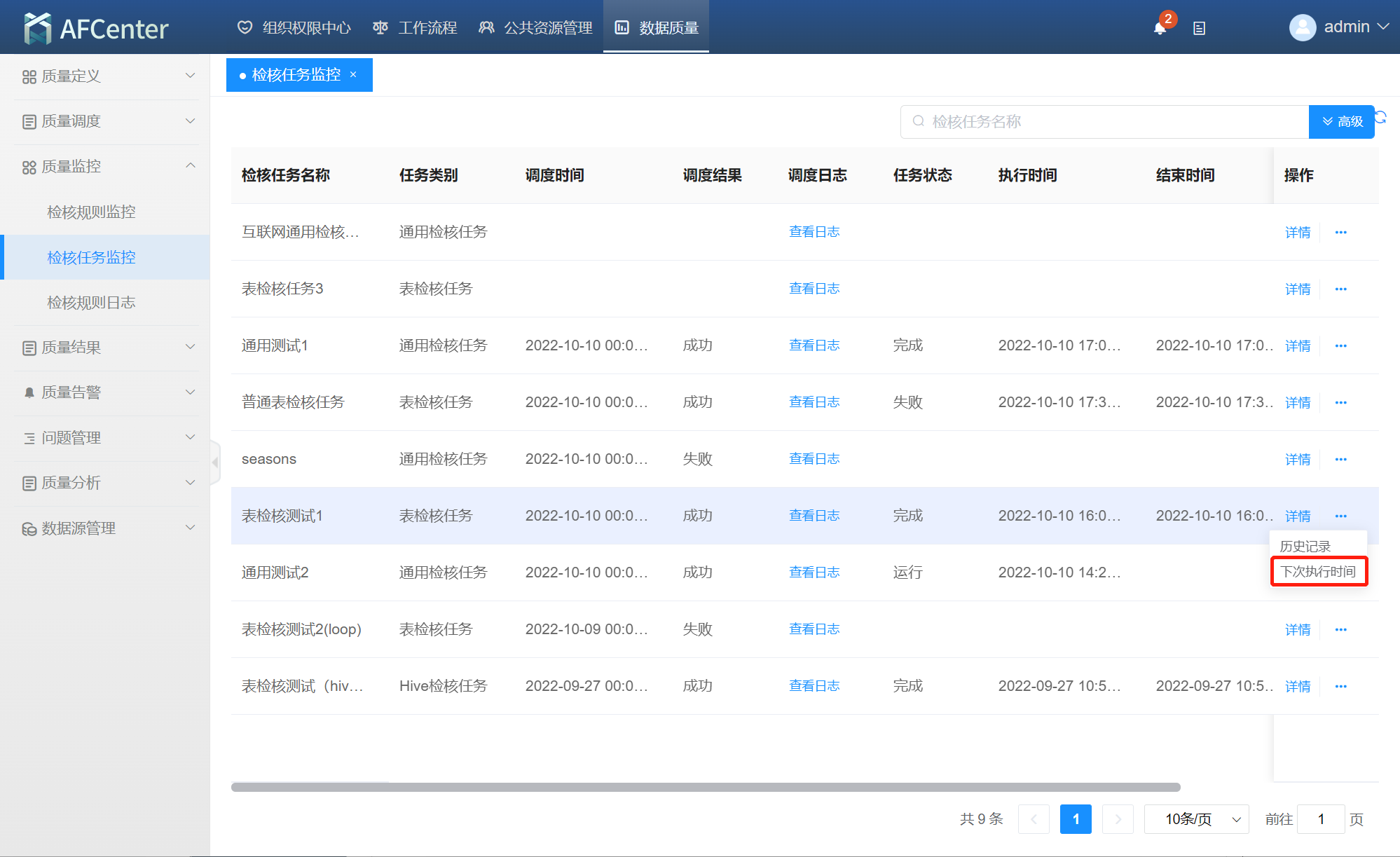Collapse the sidebar using the handle arrow
1400x857 pixels.
pos(215,462)
